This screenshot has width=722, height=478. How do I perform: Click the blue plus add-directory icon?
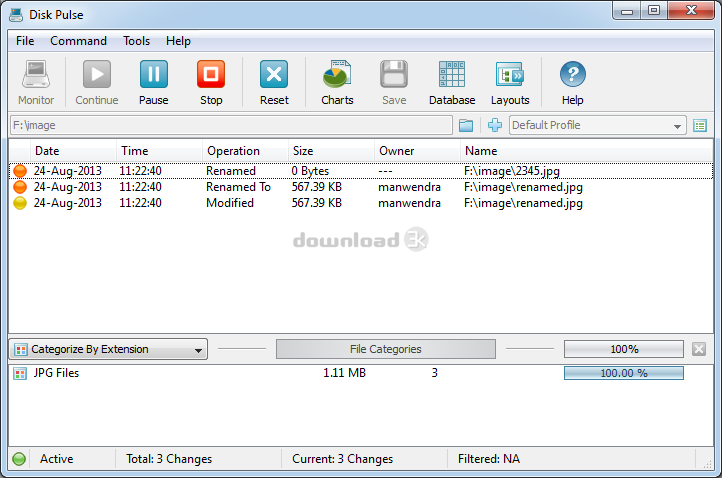click(494, 125)
